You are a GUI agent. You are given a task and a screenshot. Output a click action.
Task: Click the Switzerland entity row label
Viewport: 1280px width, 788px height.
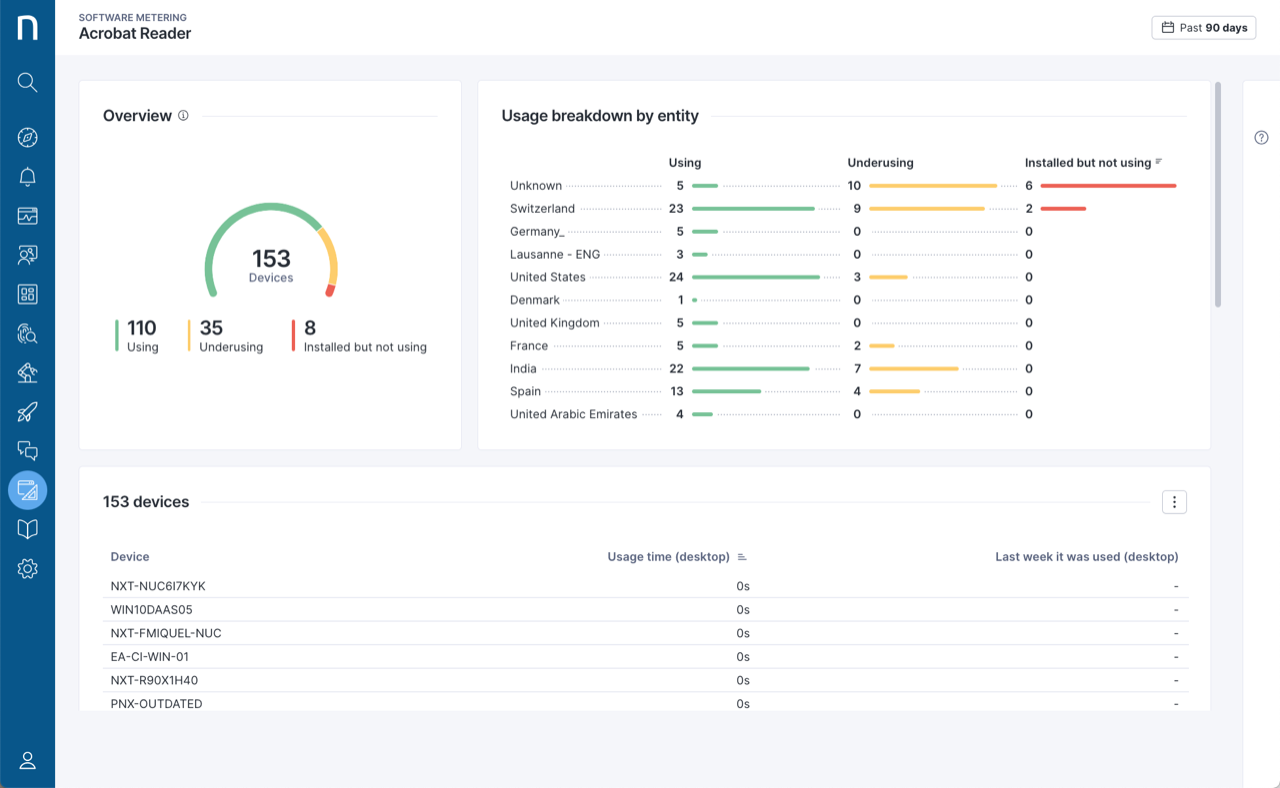click(542, 209)
